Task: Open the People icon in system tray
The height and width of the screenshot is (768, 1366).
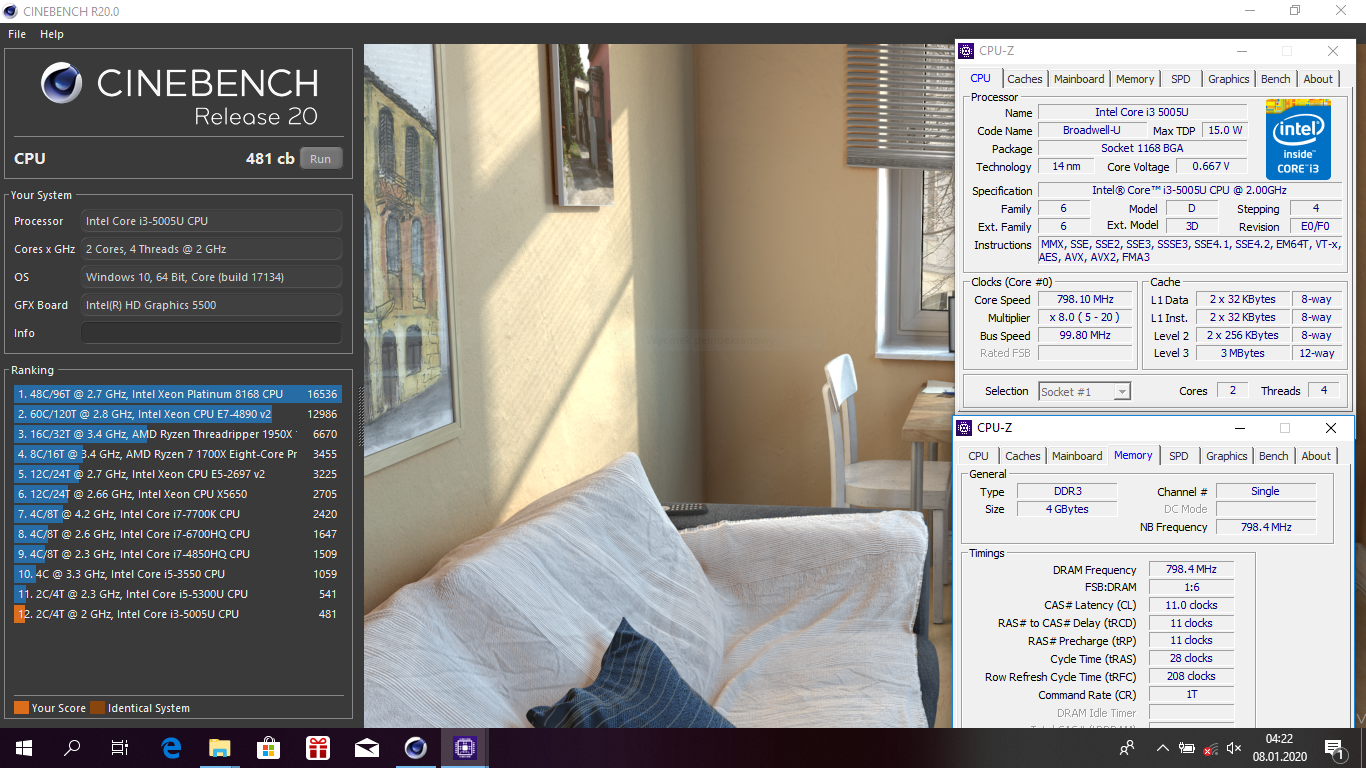Action: click(x=1127, y=747)
